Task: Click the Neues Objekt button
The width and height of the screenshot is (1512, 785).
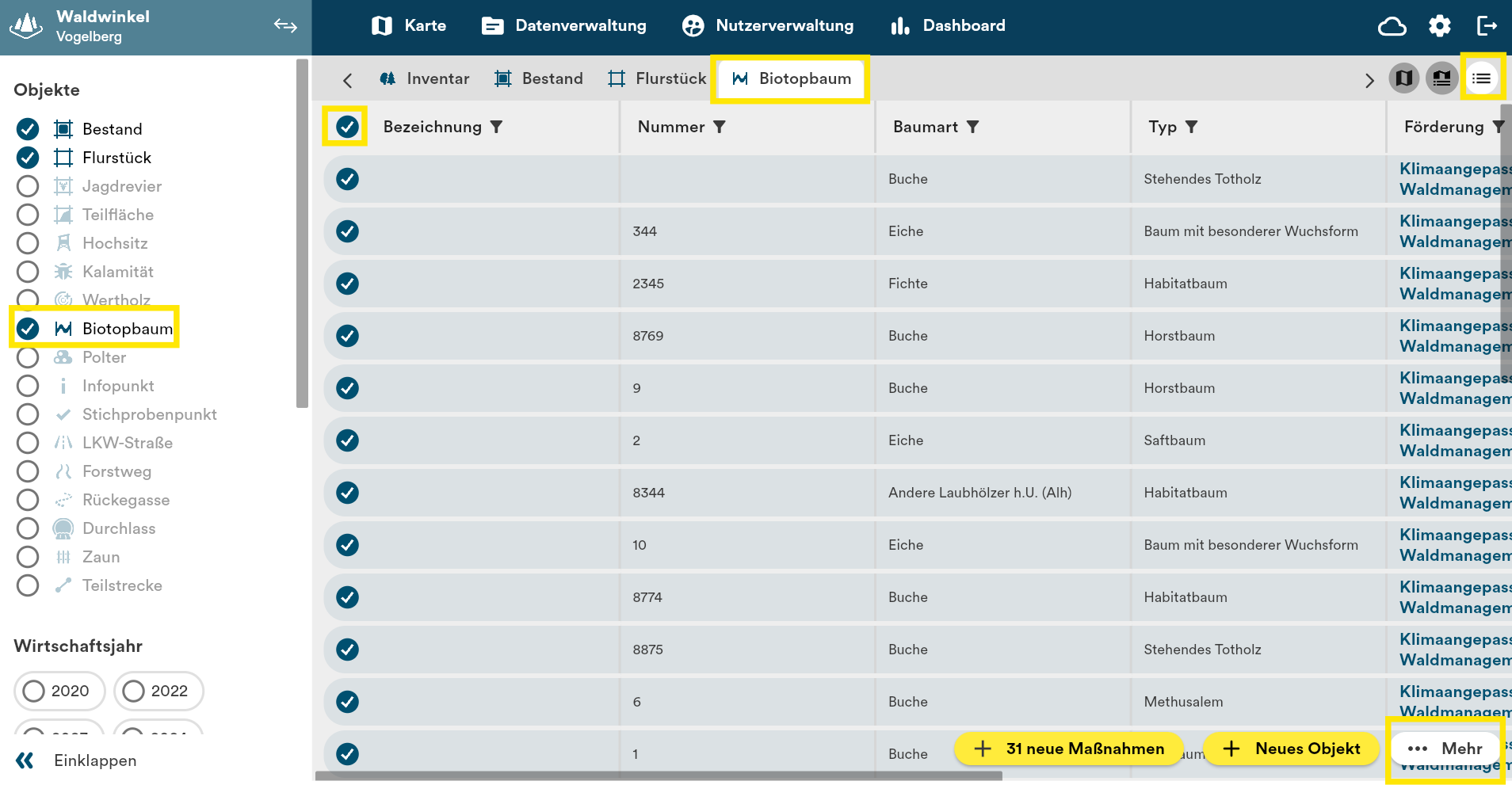Action: coord(1292,749)
